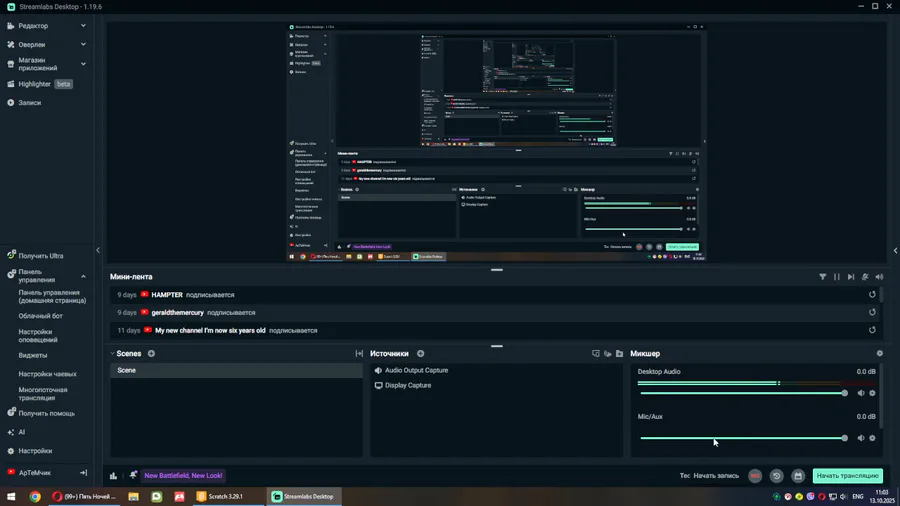900x506 pixels.
Task: Open the АрТеМчик account entry
Action: (x=29, y=473)
